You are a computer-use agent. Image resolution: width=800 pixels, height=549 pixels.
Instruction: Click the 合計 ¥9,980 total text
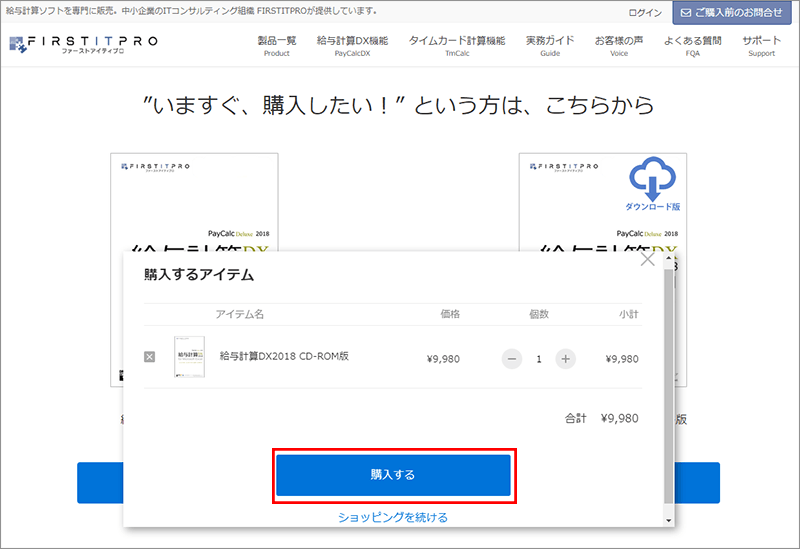[x=602, y=418]
